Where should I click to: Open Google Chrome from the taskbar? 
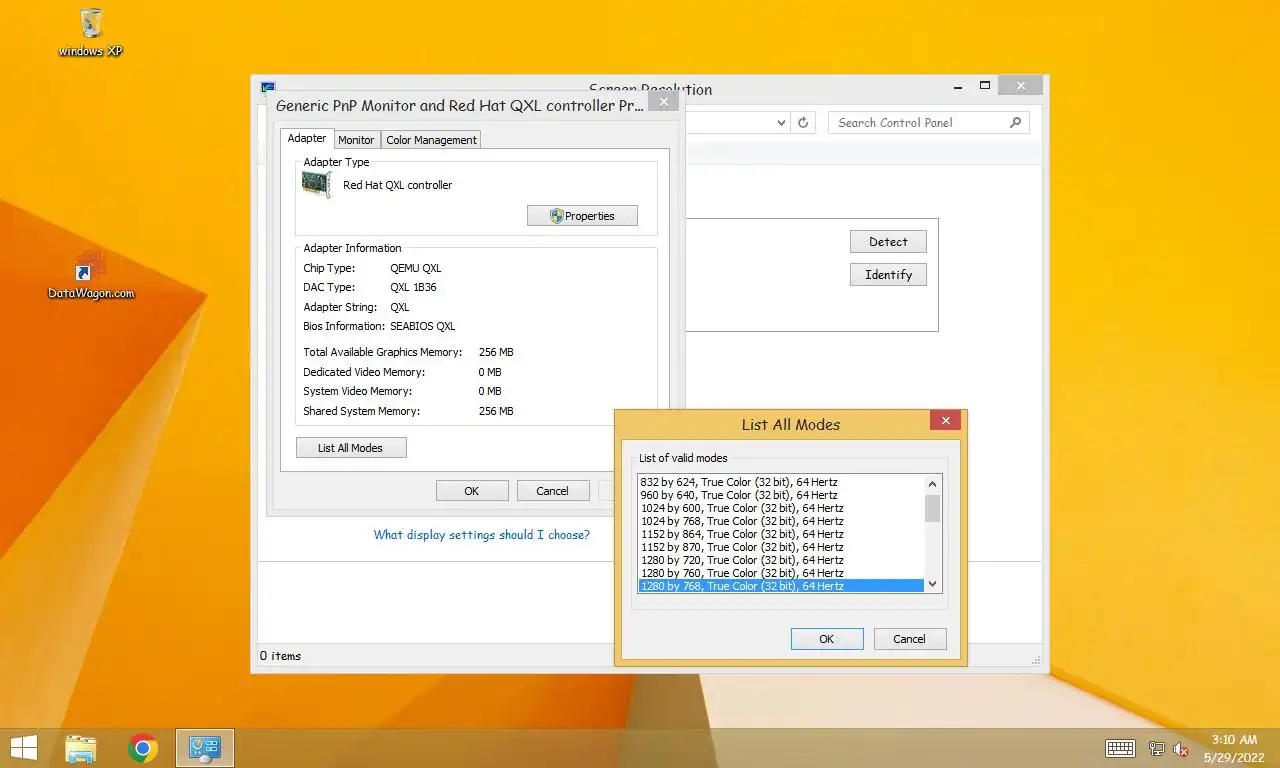tap(143, 748)
